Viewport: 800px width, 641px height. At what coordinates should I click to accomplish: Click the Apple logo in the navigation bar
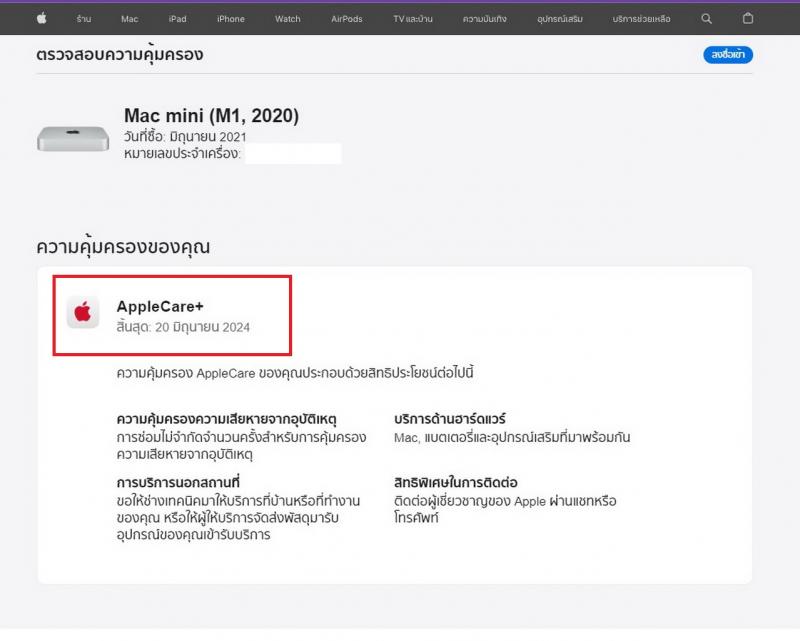click(x=42, y=19)
